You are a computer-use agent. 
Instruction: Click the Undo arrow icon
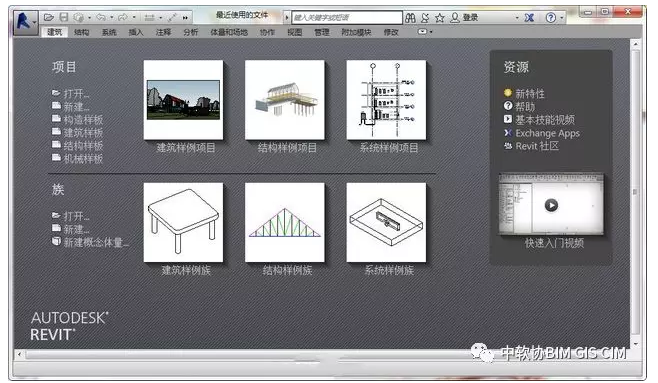[101, 17]
